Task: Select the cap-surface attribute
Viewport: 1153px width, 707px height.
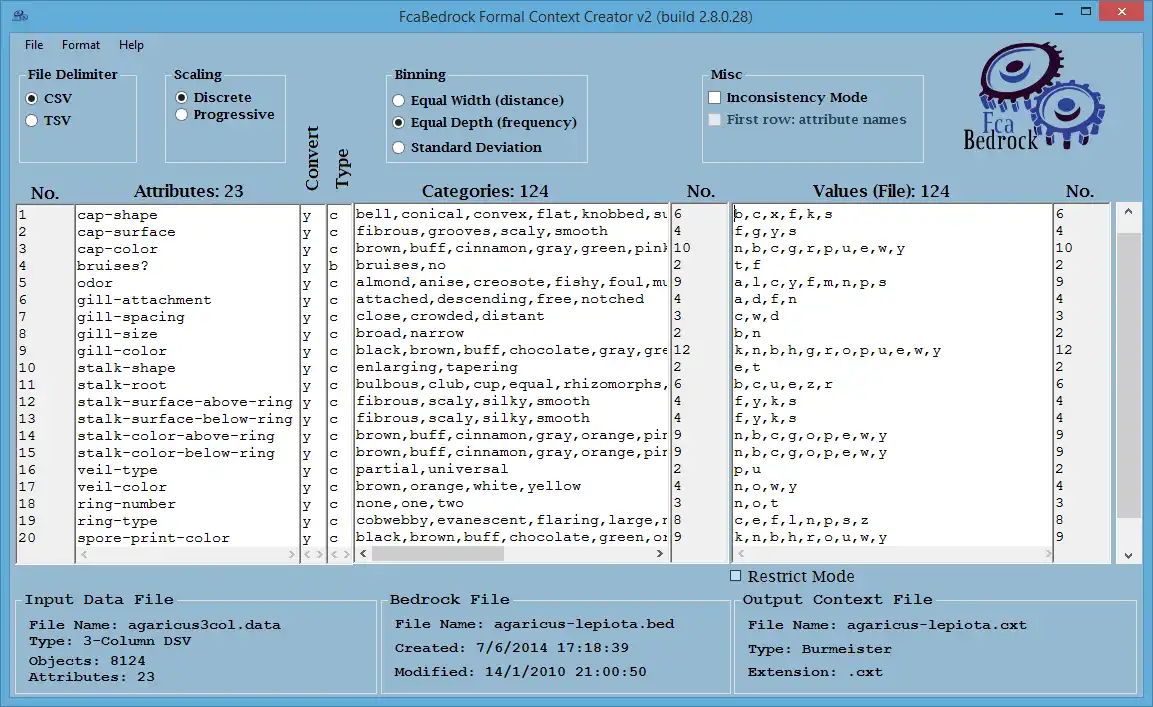Action: (126, 232)
